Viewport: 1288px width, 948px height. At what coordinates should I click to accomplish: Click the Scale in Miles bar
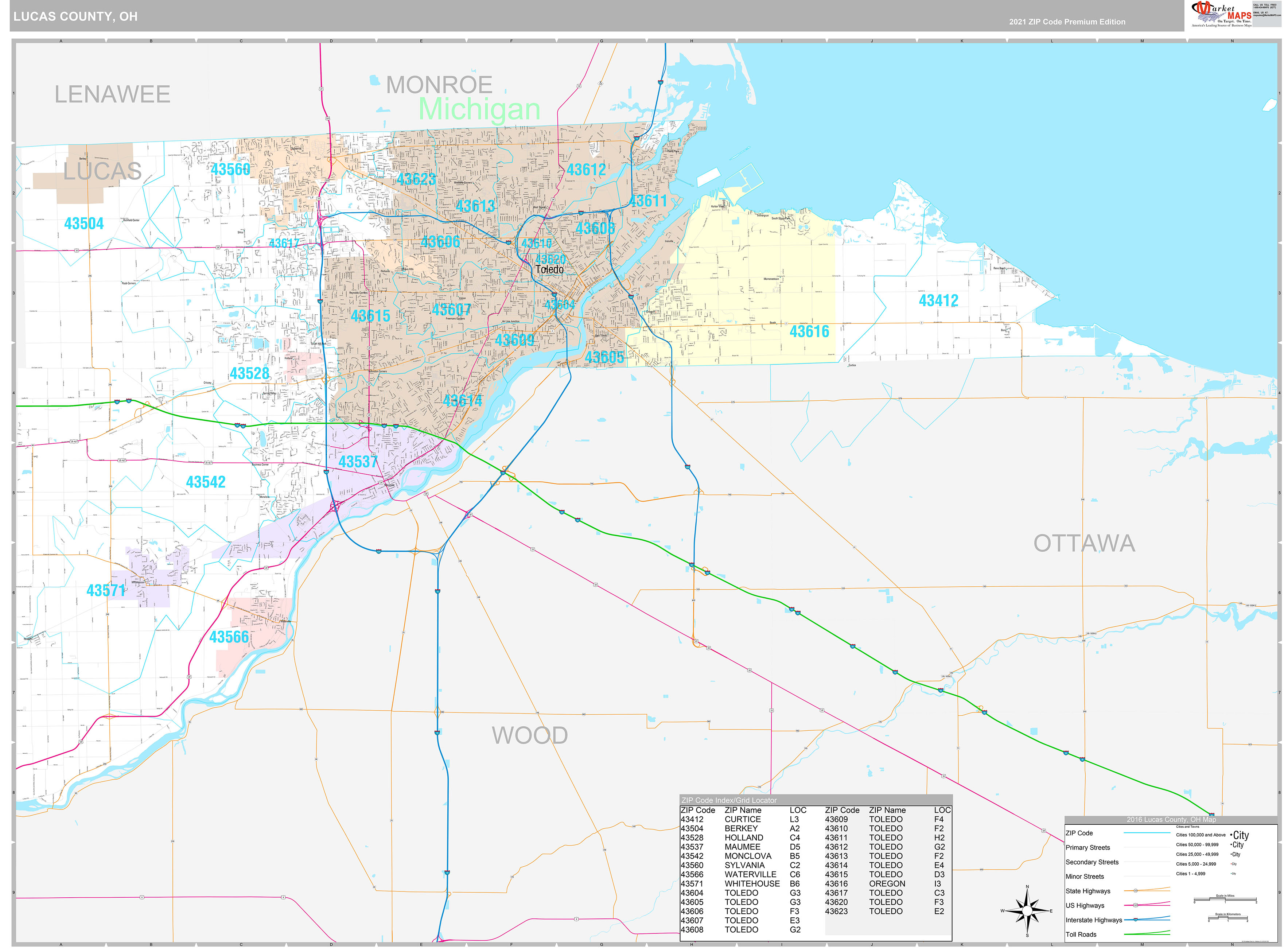click(1225, 899)
